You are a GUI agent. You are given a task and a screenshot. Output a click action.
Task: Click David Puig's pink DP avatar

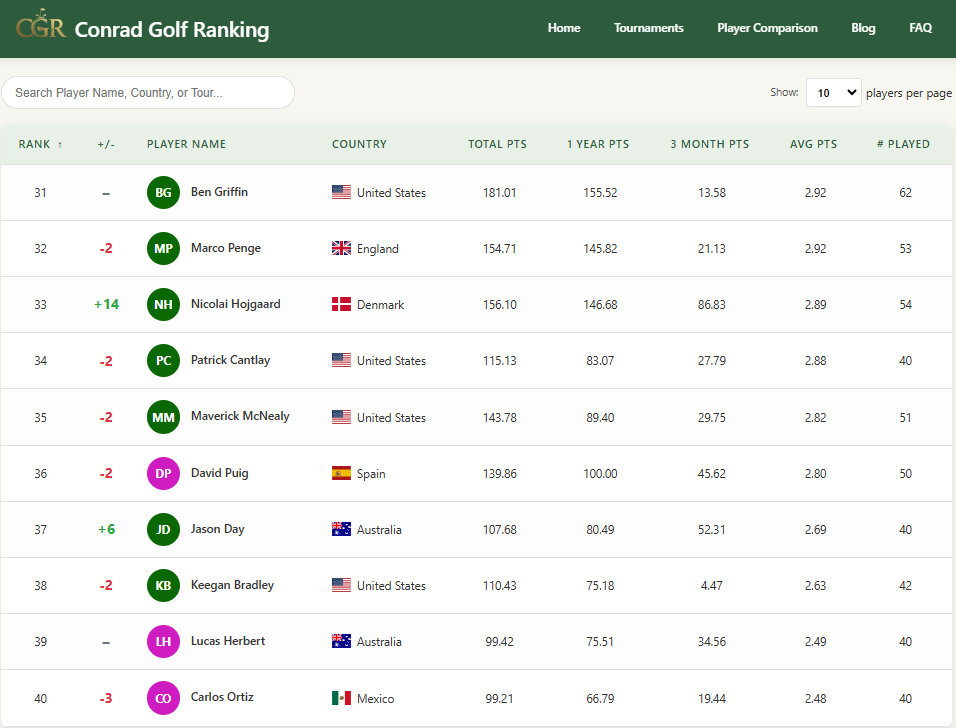tap(163, 473)
